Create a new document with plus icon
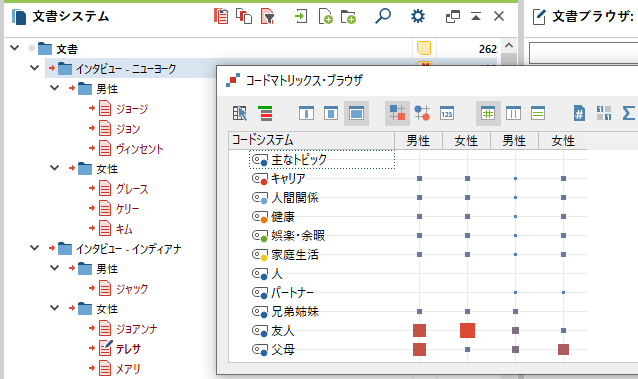This screenshot has height=379, width=638. point(326,17)
